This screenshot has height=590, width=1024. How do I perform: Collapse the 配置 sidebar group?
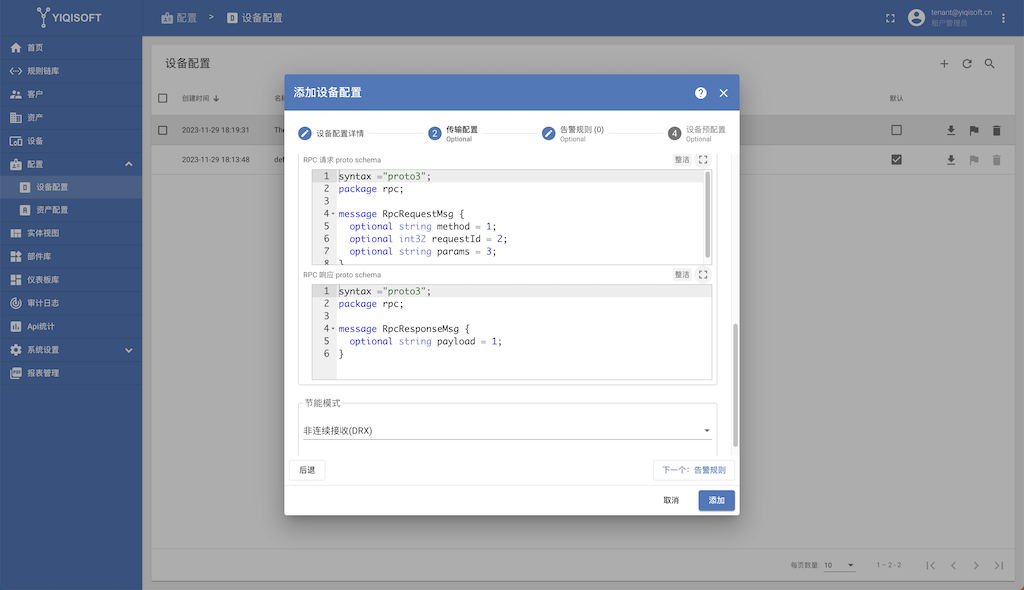click(x=71, y=164)
